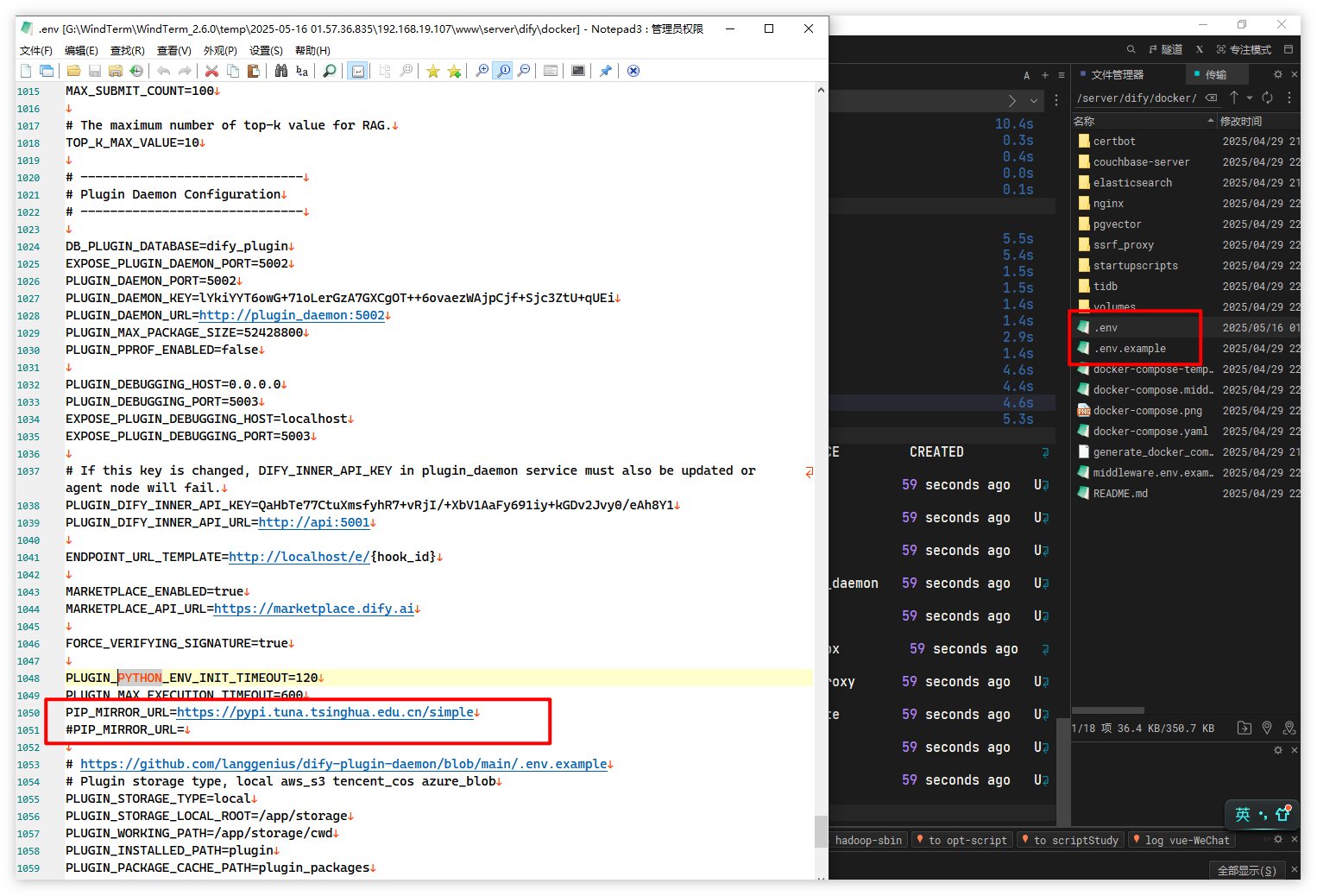Image resolution: width=1317 pixels, height=896 pixels.
Task: Click the reset zoom magnifier icon
Action: pos(502,71)
